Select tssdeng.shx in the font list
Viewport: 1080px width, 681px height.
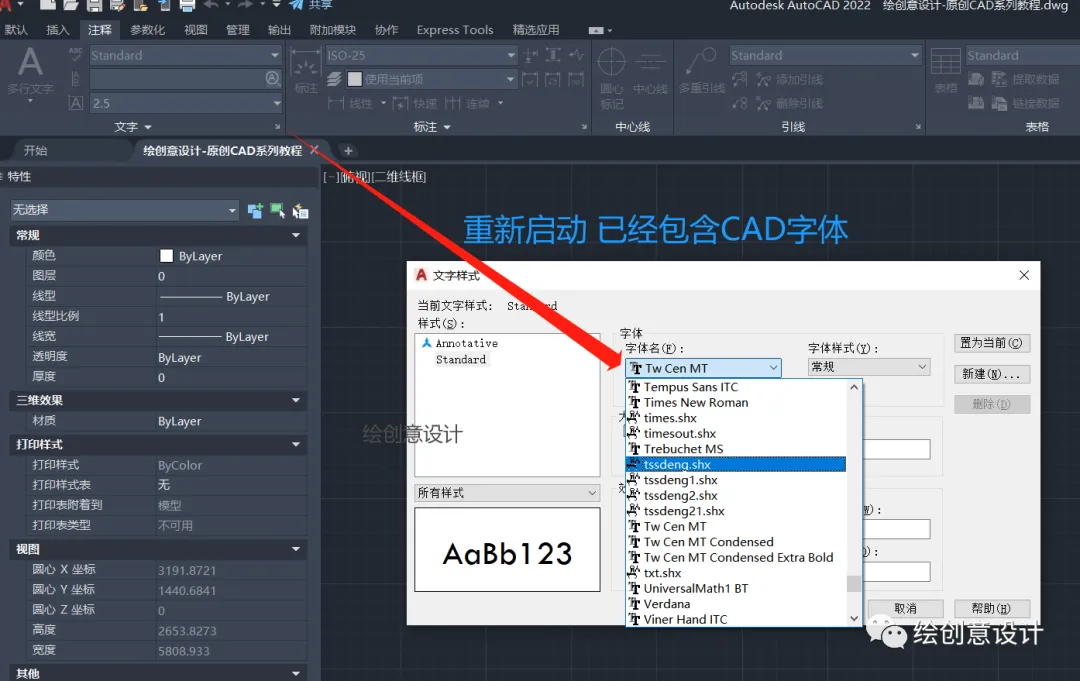736,465
